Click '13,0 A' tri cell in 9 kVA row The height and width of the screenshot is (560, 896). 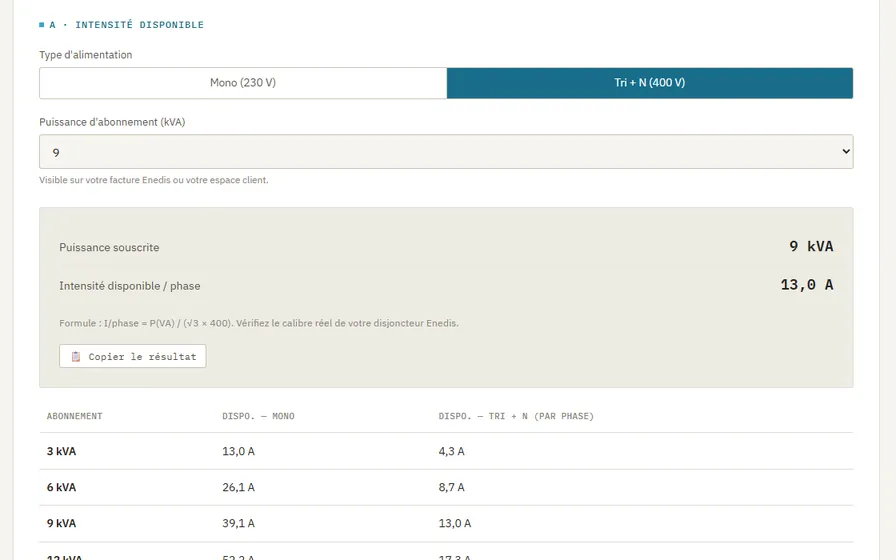[x=455, y=523]
